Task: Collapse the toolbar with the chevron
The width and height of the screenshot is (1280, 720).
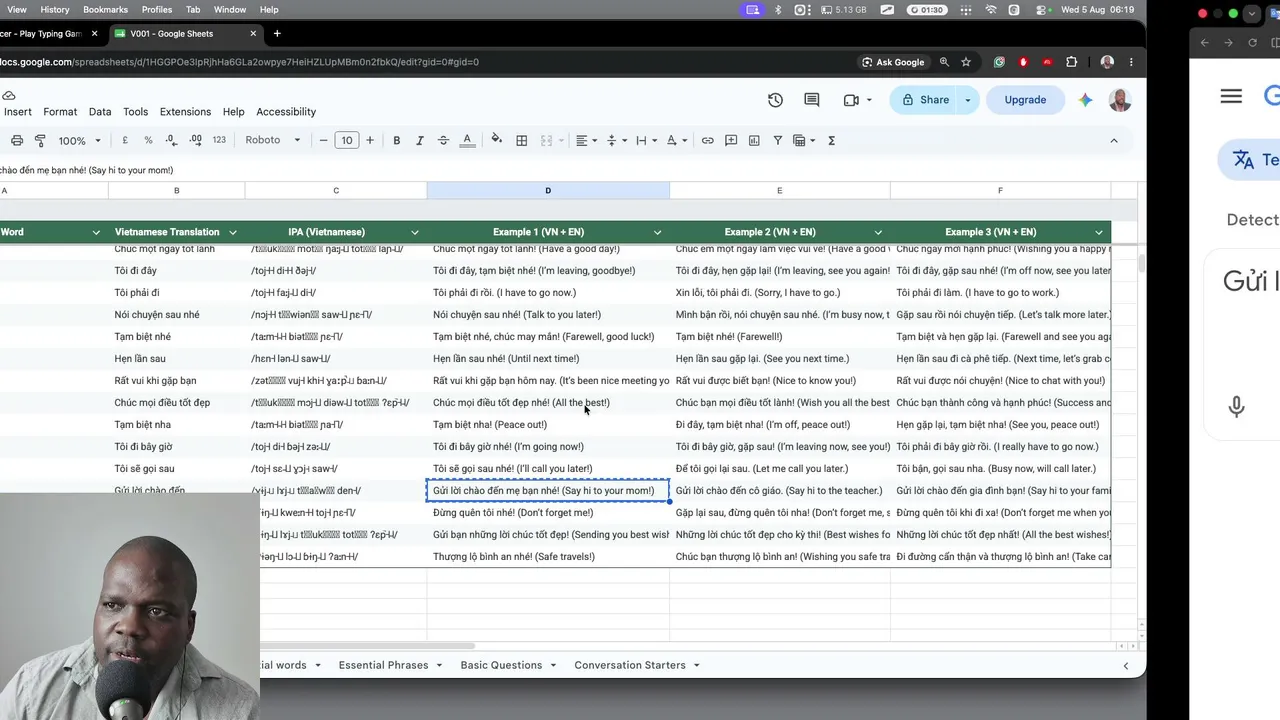Action: (x=1114, y=141)
